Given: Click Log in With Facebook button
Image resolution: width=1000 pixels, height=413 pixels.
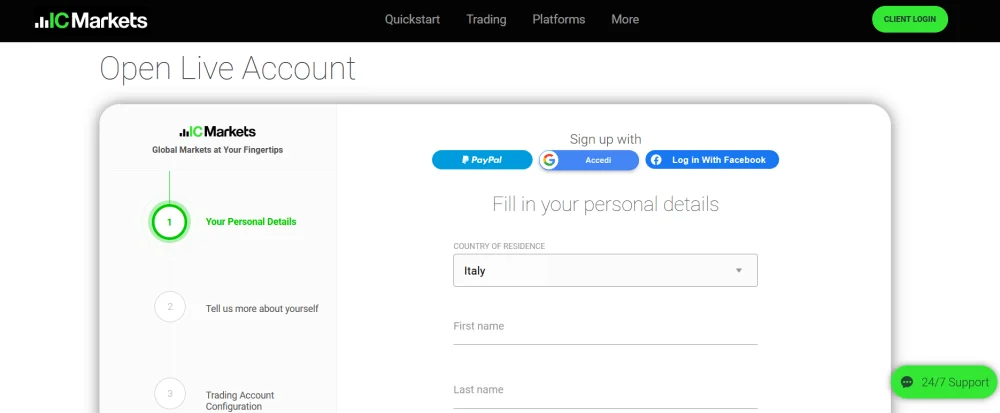Looking at the screenshot, I should [712, 160].
